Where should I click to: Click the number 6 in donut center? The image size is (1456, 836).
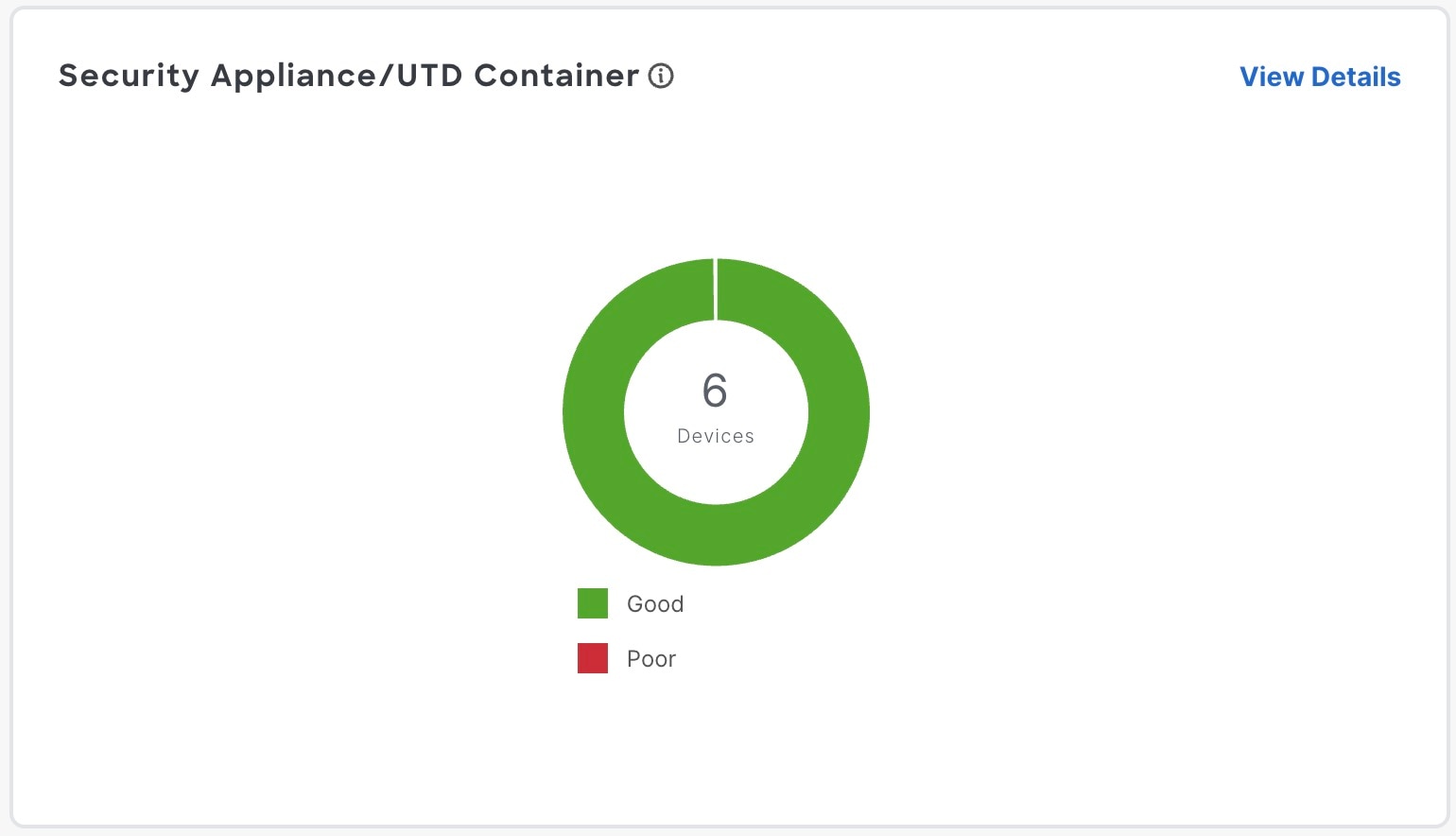(715, 391)
